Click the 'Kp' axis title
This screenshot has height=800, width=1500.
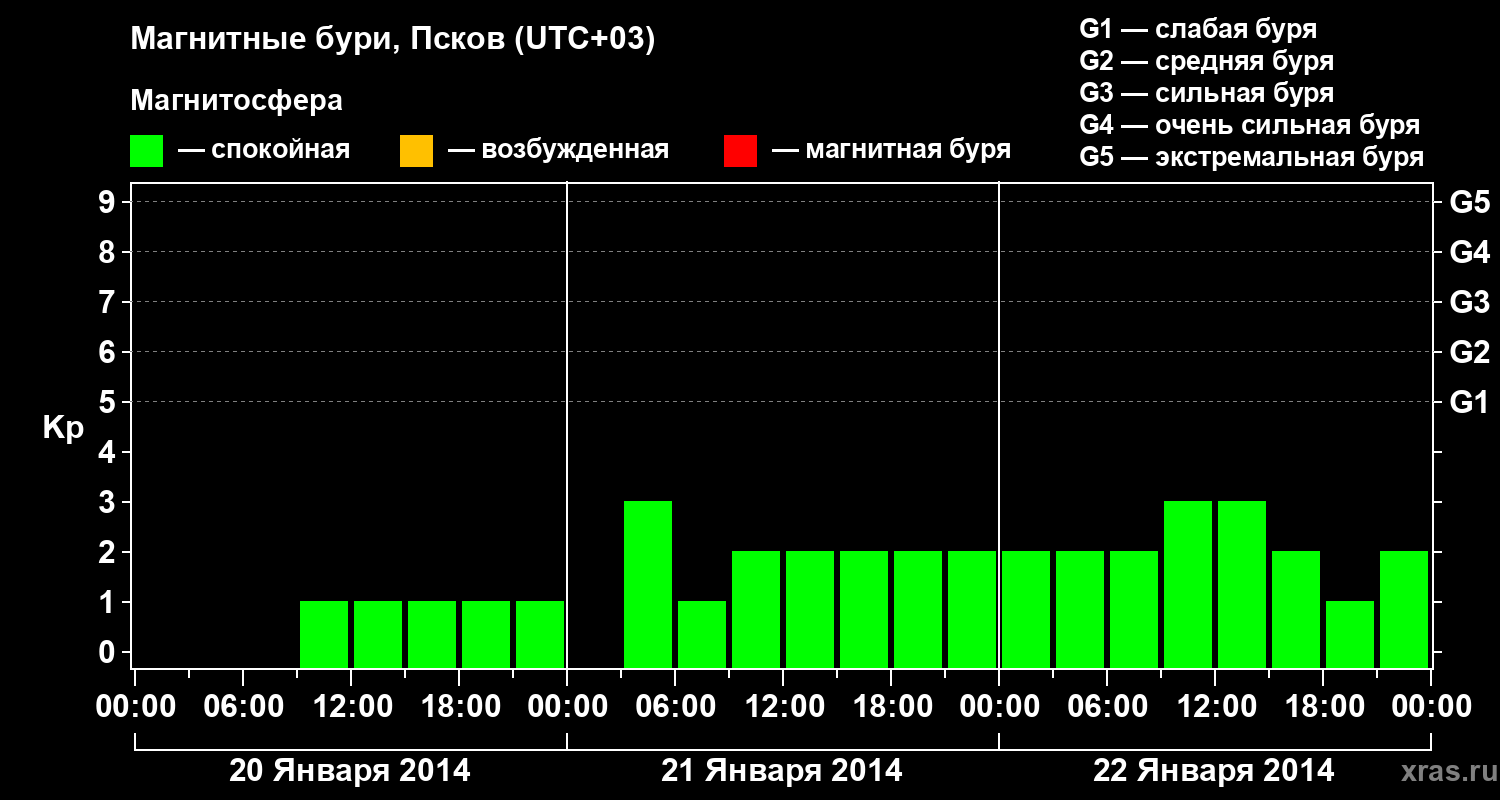click(63, 428)
